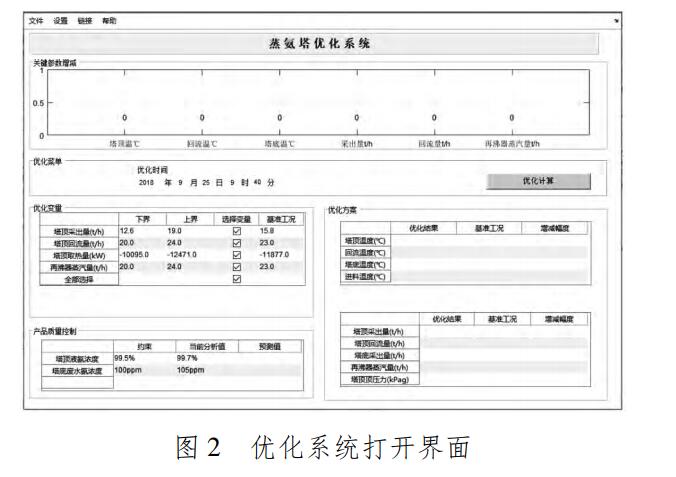
Task: Click the 塔顶采出量 lower bound field 12.6
Action: (x=128, y=231)
